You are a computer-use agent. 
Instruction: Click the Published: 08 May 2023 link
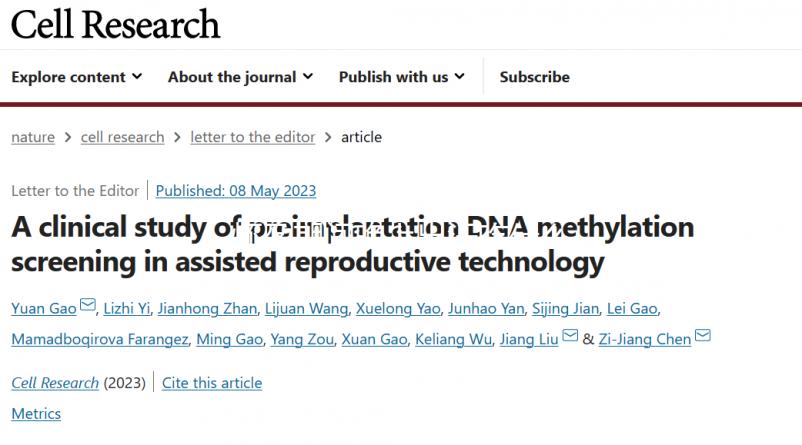coord(236,190)
